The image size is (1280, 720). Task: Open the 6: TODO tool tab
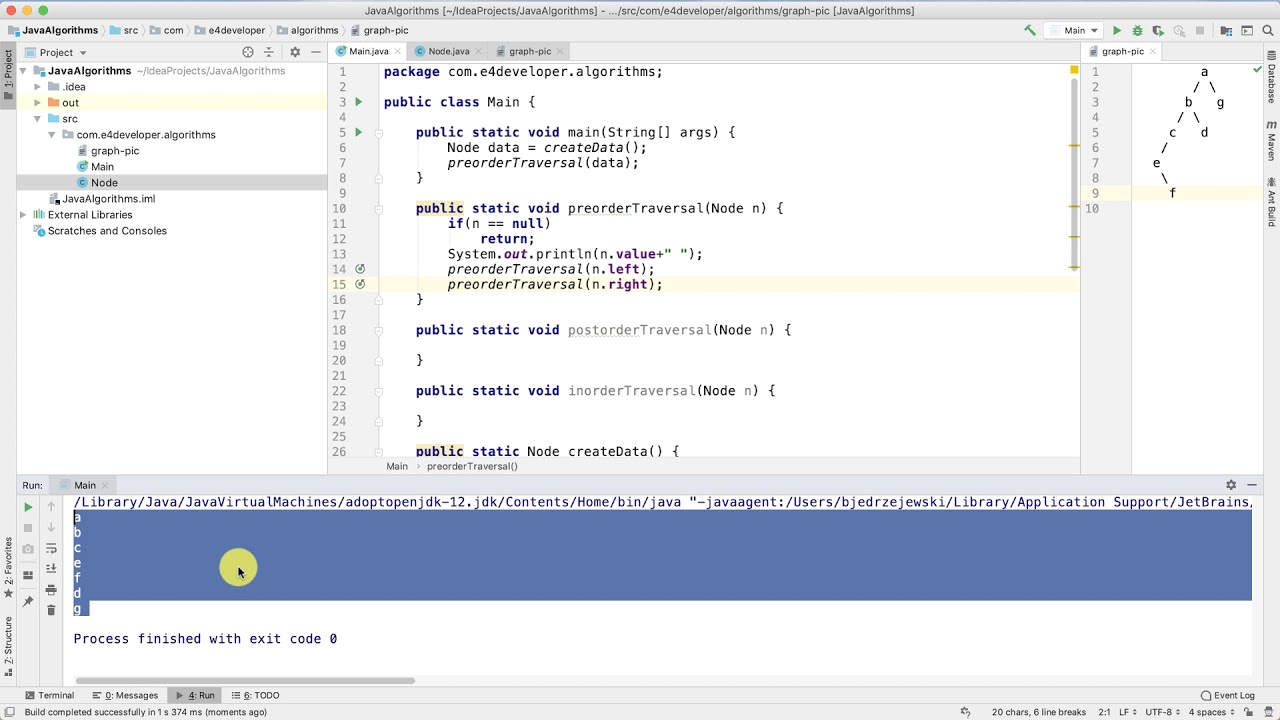coord(255,695)
